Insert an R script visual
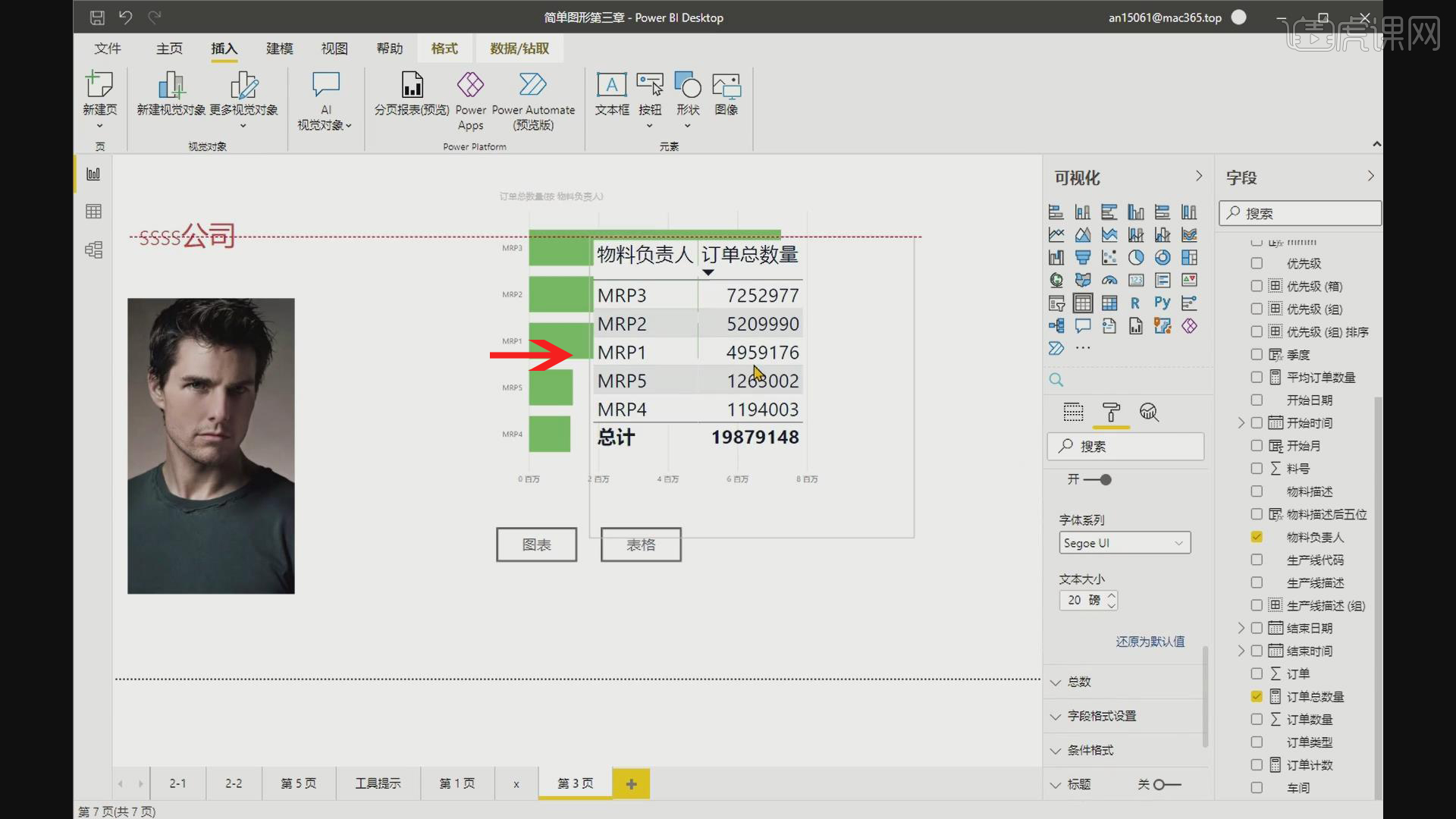 click(x=1135, y=303)
